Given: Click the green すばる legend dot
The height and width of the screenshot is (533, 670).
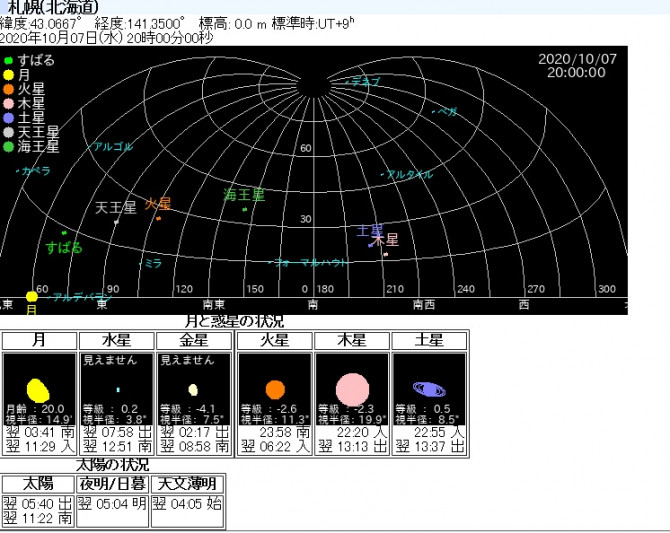Looking at the screenshot, I should 8,61.
